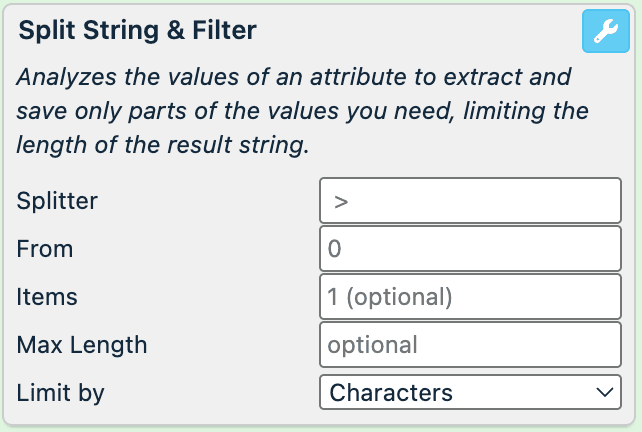Click the From input field
642x432 pixels.
tap(470, 248)
